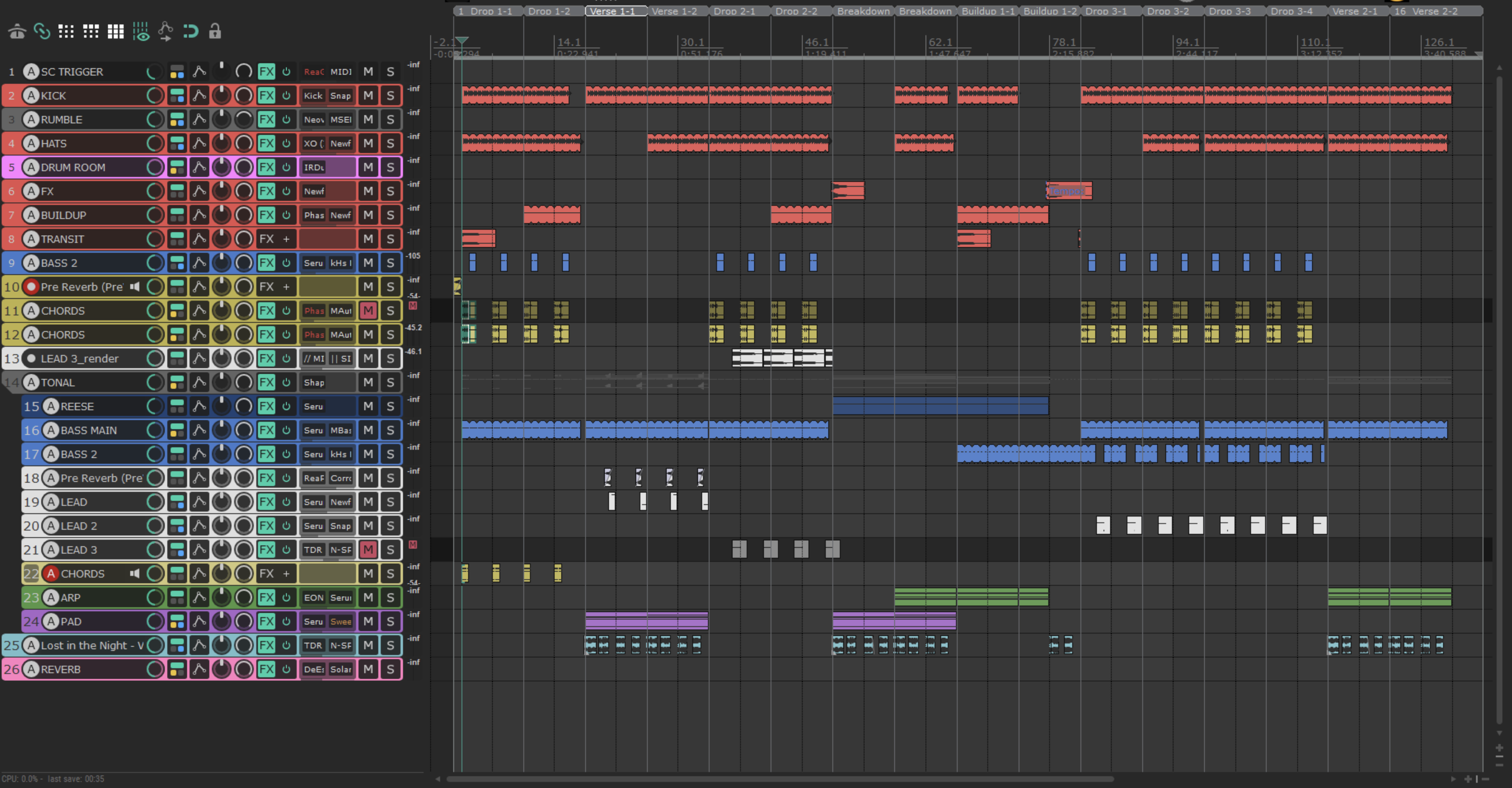Select the fully filled grid icon
This screenshot has width=1512, height=788.
115,31
